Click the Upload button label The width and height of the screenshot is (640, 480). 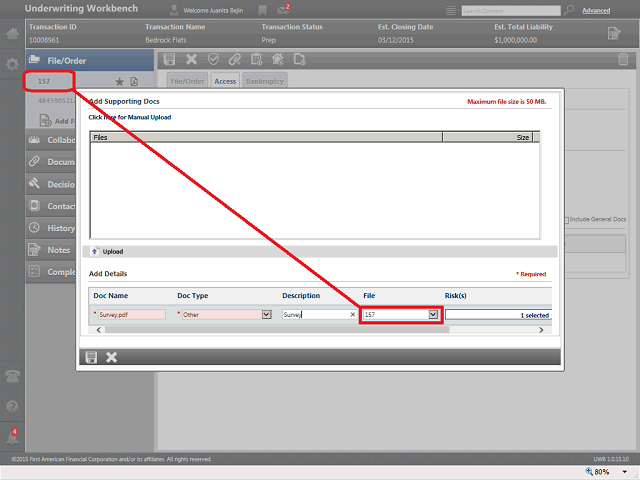(x=113, y=251)
